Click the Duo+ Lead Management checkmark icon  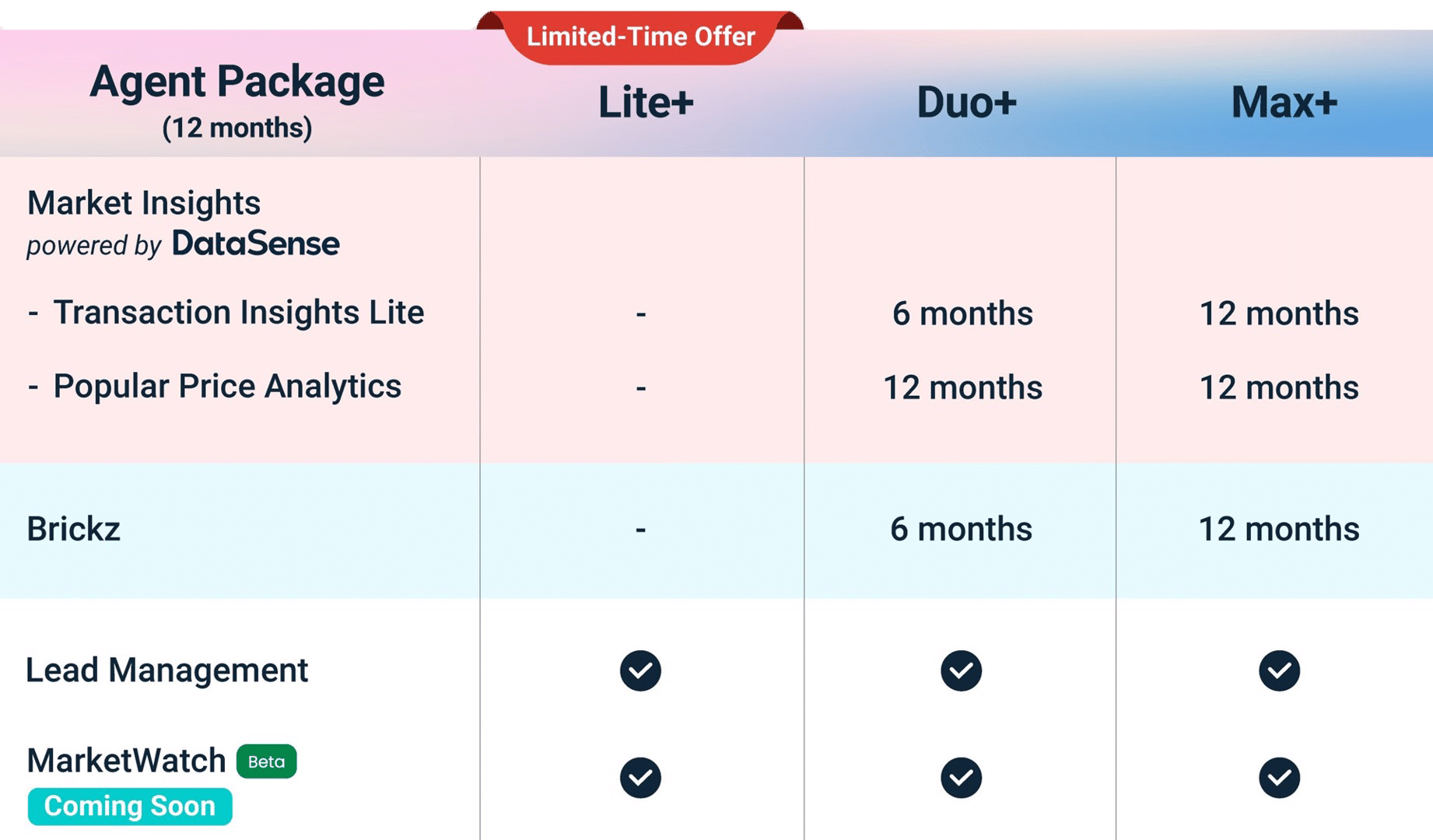click(961, 670)
